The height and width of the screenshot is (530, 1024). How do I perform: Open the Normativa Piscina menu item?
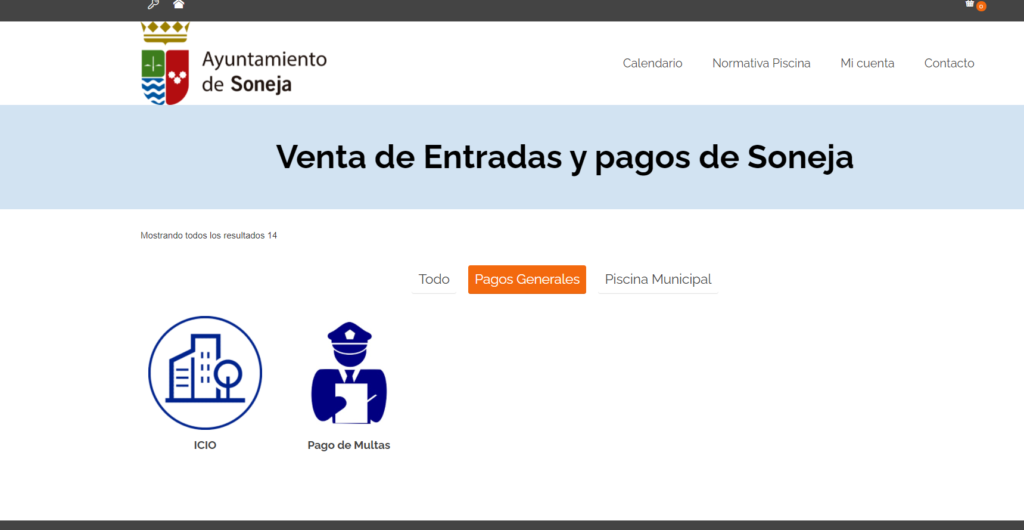tap(761, 63)
